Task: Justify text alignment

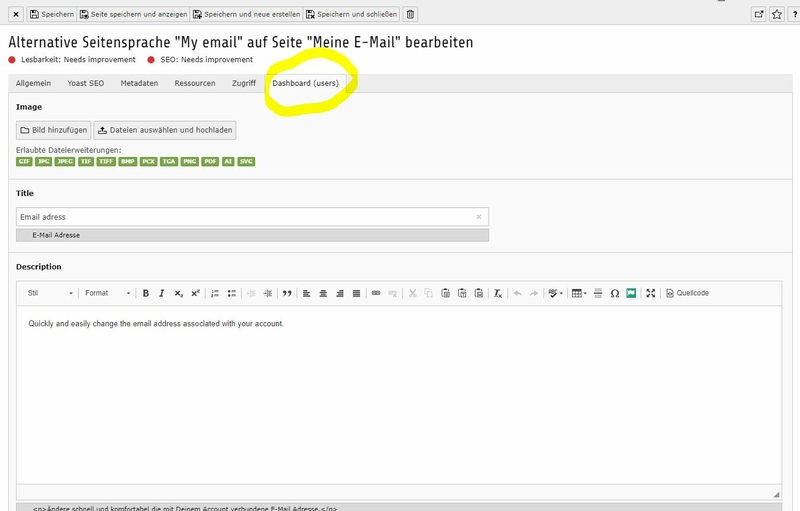Action: 356,293
